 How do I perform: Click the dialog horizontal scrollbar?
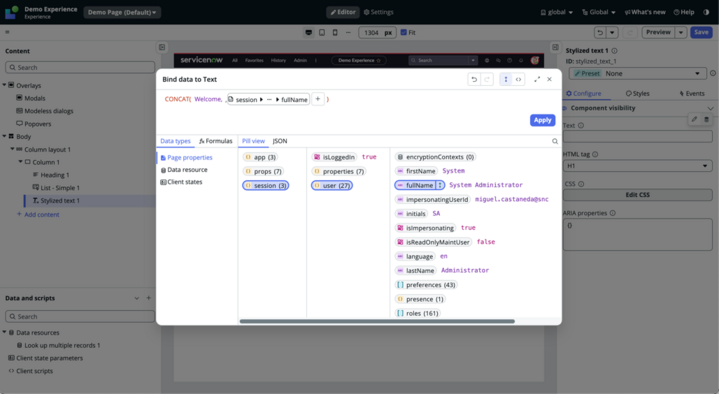click(x=377, y=322)
